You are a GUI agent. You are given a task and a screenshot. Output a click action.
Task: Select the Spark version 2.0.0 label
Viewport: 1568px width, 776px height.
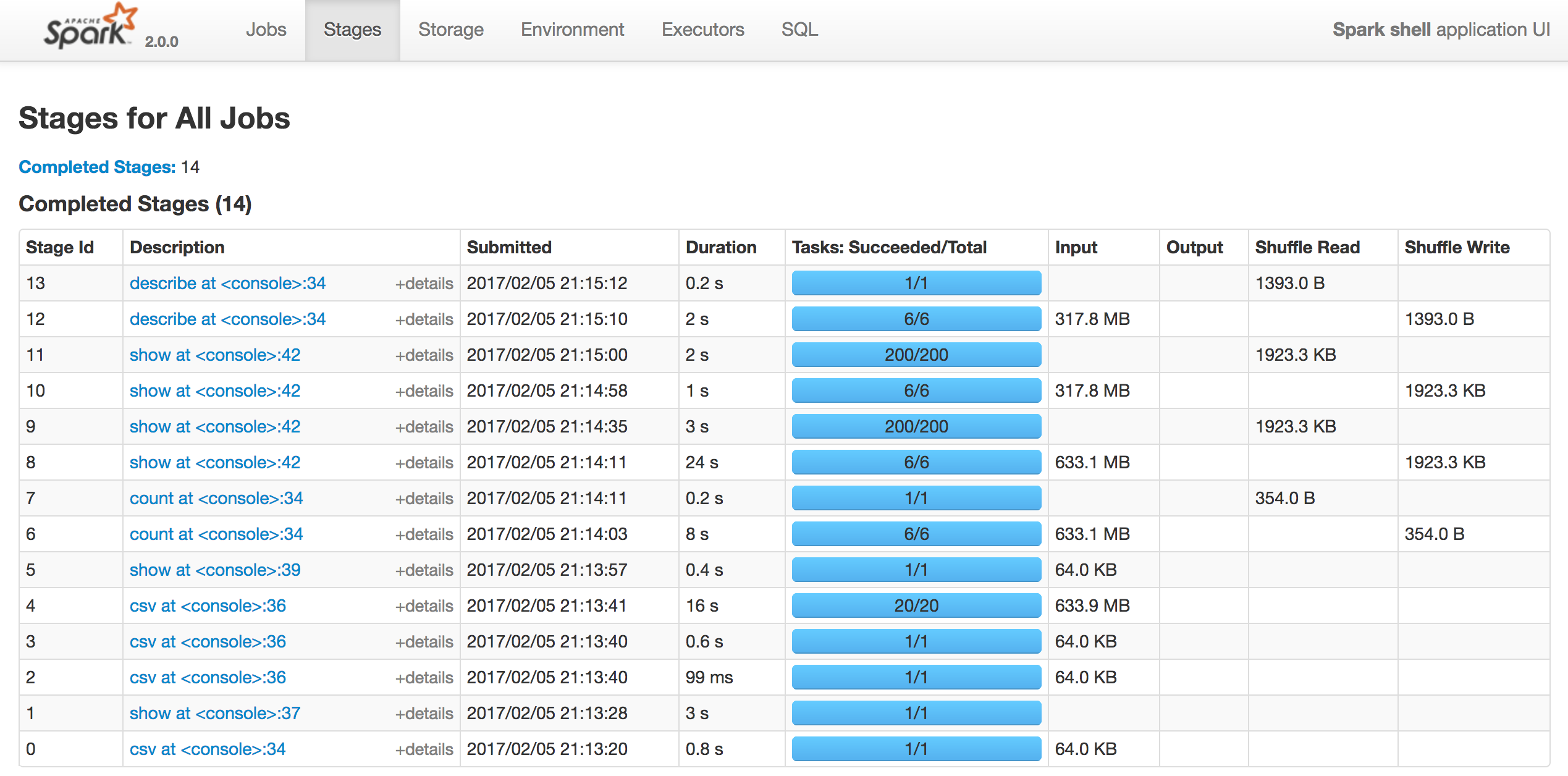[x=161, y=41]
